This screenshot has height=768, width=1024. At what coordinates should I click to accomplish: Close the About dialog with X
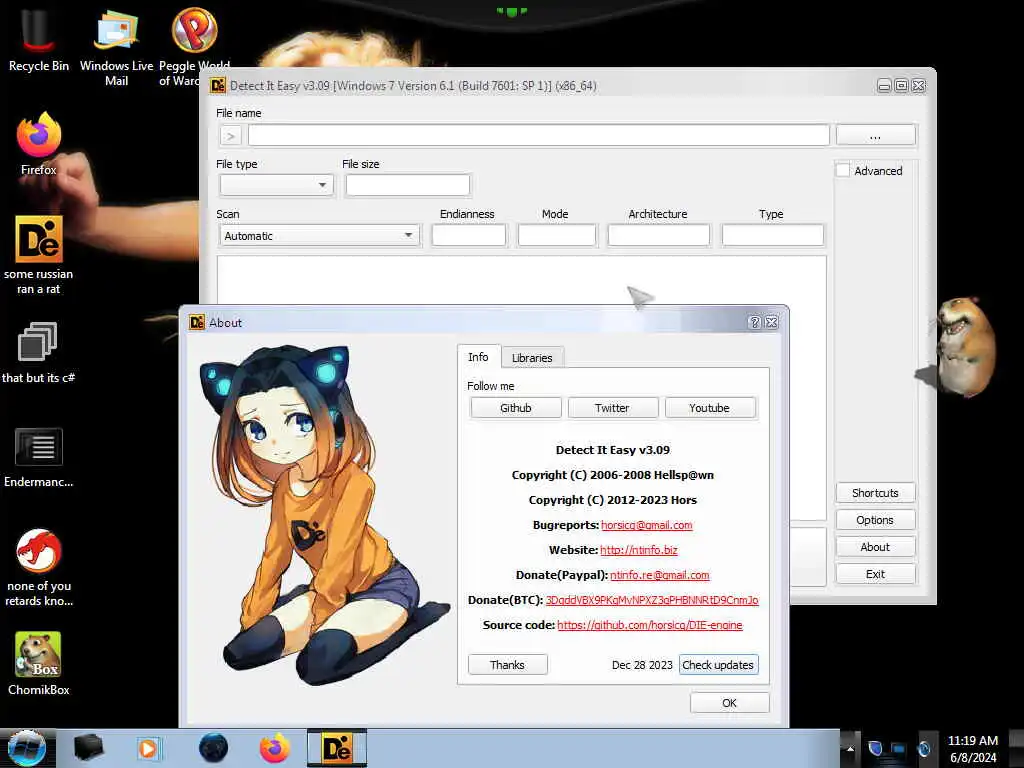coord(771,322)
